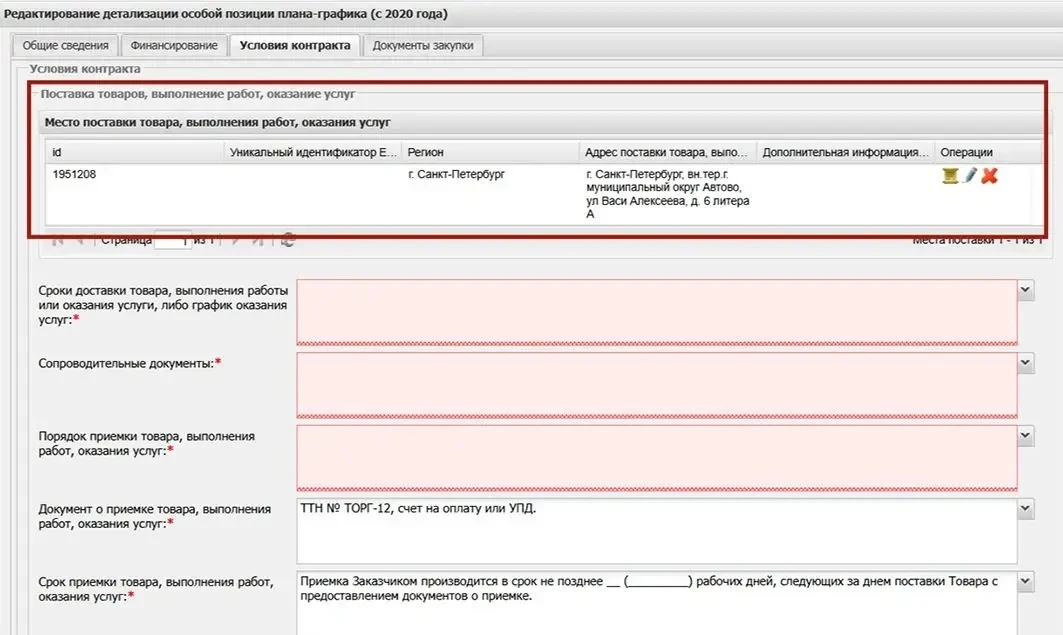Click the Срок приемки товара text area
The width and height of the screenshot is (1063, 635).
point(657,603)
